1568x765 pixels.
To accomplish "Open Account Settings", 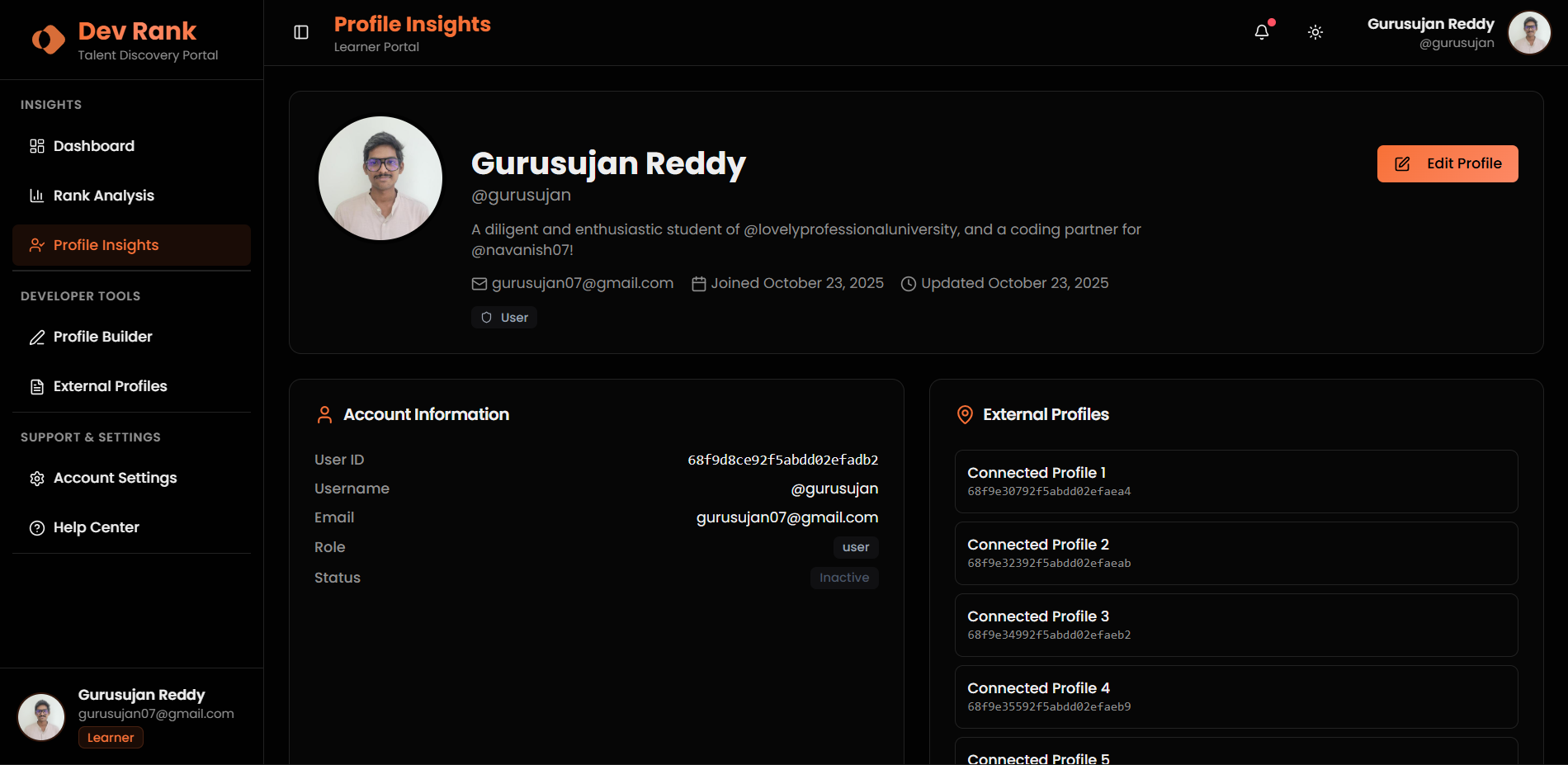I will [131, 478].
